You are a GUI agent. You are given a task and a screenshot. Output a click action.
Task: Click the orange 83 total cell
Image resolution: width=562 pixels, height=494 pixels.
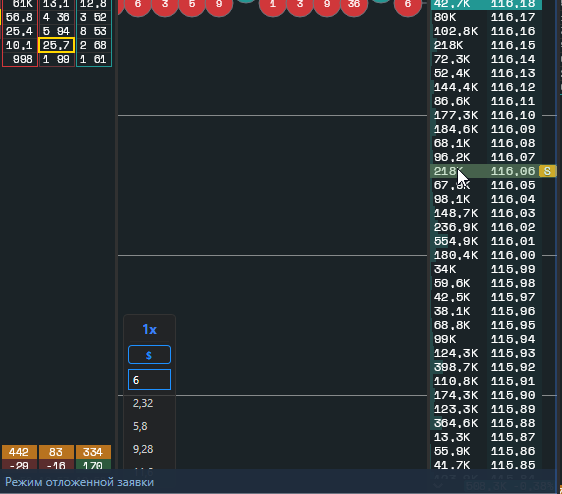(56, 452)
